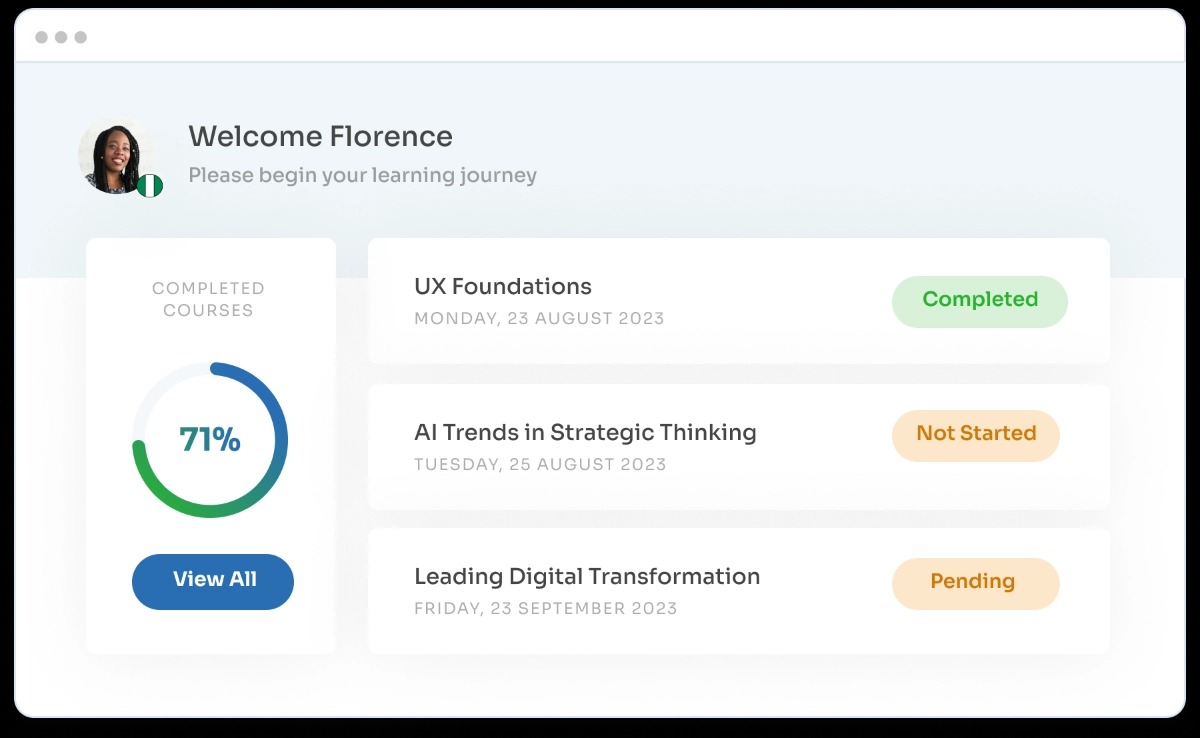This screenshot has width=1200, height=738.
Task: Click the first gray window dot
Action: click(x=41, y=37)
